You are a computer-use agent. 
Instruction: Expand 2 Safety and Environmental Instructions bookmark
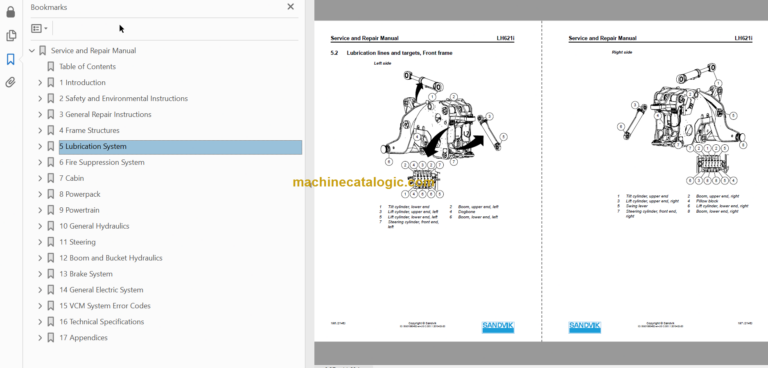point(40,98)
